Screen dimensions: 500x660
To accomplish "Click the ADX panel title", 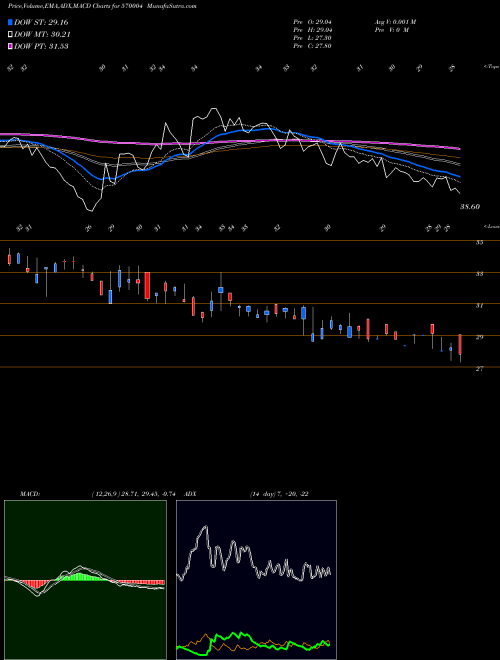I will click(191, 494).
